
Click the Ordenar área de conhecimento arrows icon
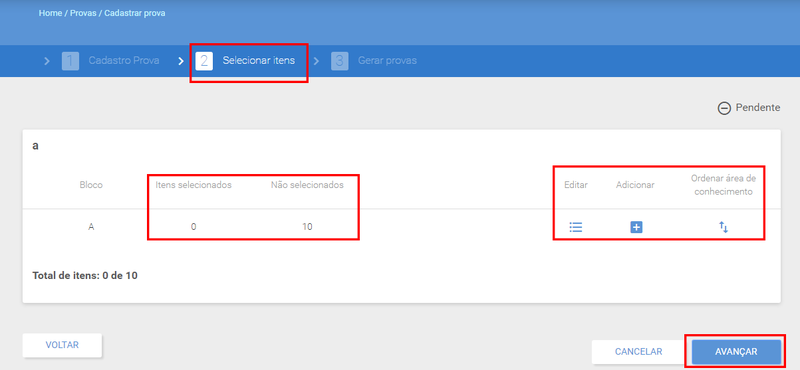723,227
